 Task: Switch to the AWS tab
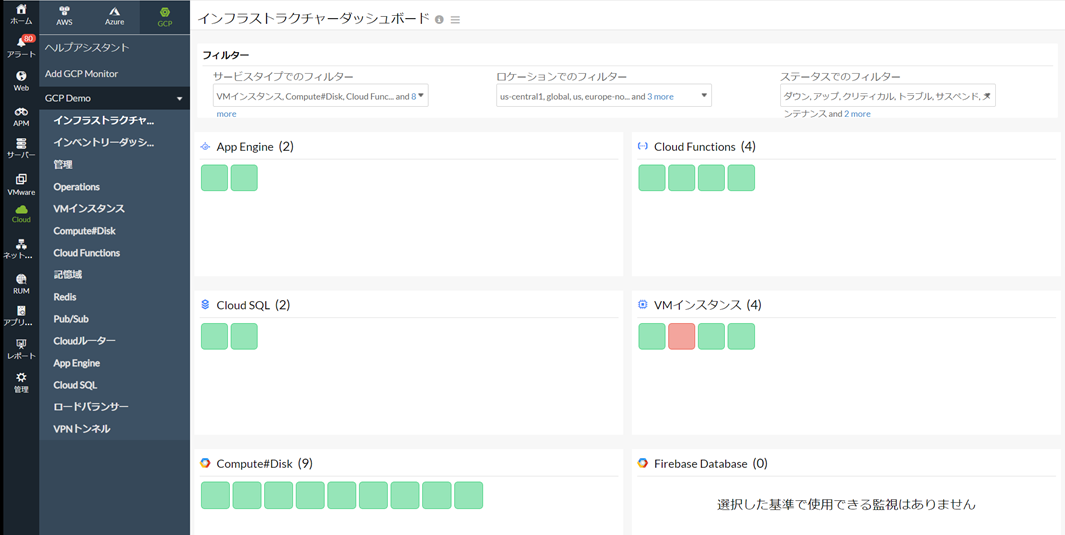pyautogui.click(x=64, y=16)
